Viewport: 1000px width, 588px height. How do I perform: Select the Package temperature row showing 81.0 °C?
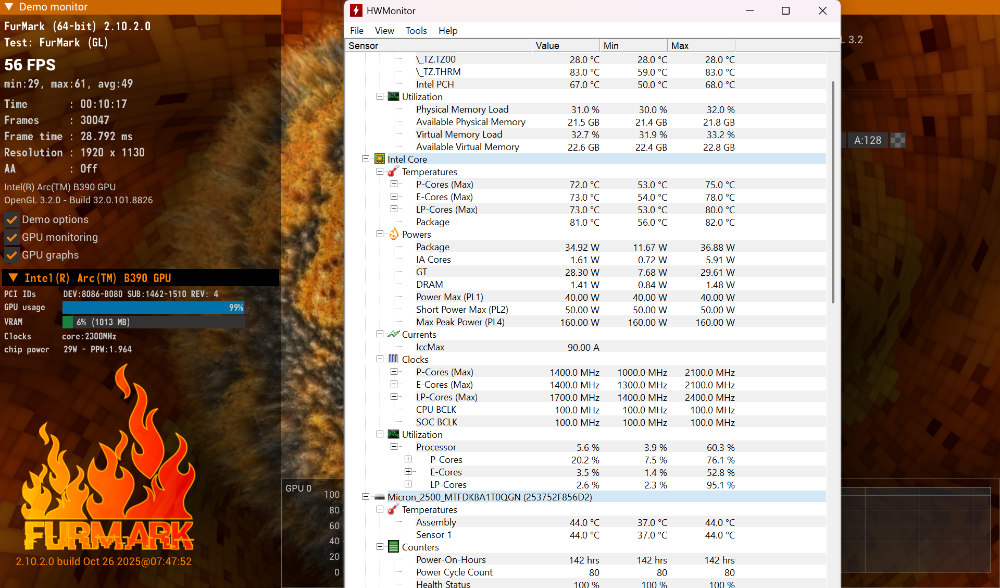[585, 222]
